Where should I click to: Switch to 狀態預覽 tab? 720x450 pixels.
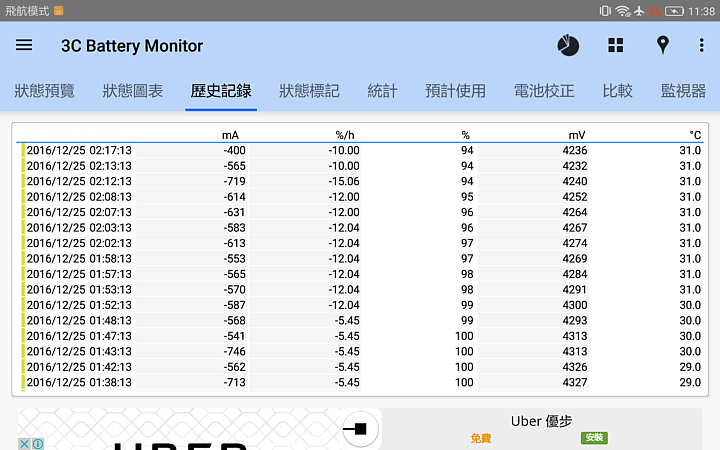[45, 91]
